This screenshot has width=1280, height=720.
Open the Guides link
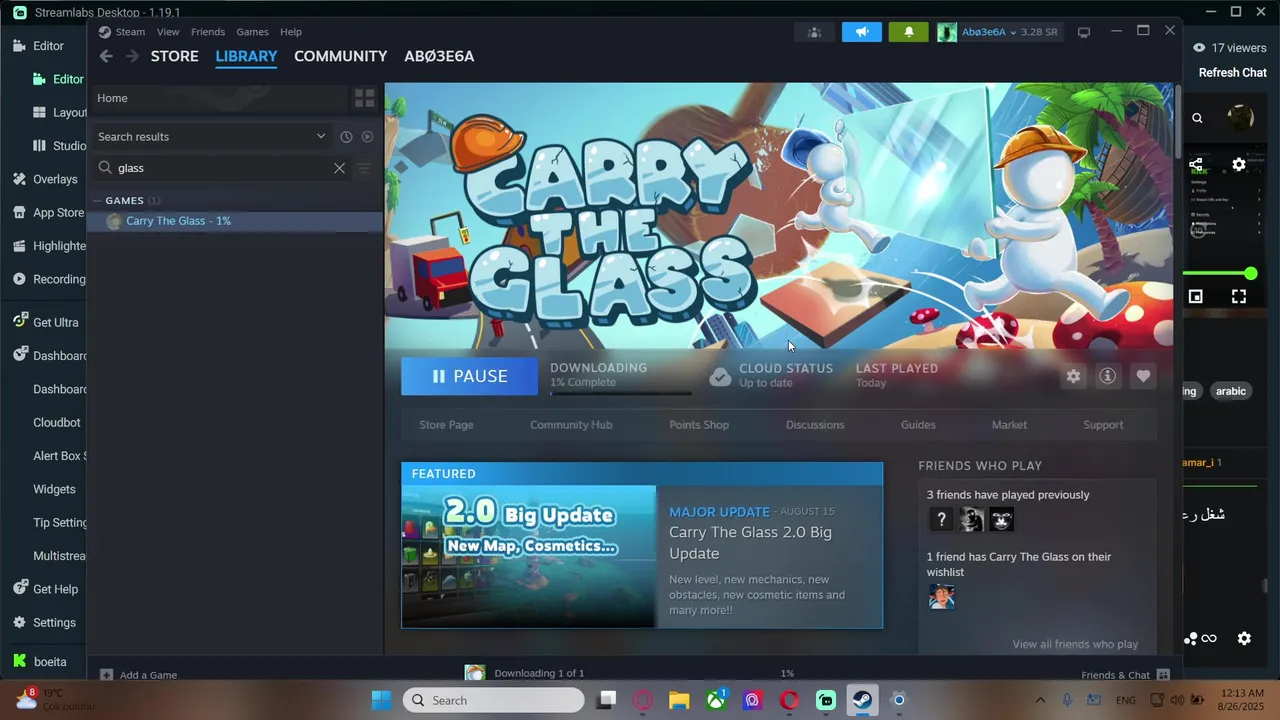click(x=918, y=425)
